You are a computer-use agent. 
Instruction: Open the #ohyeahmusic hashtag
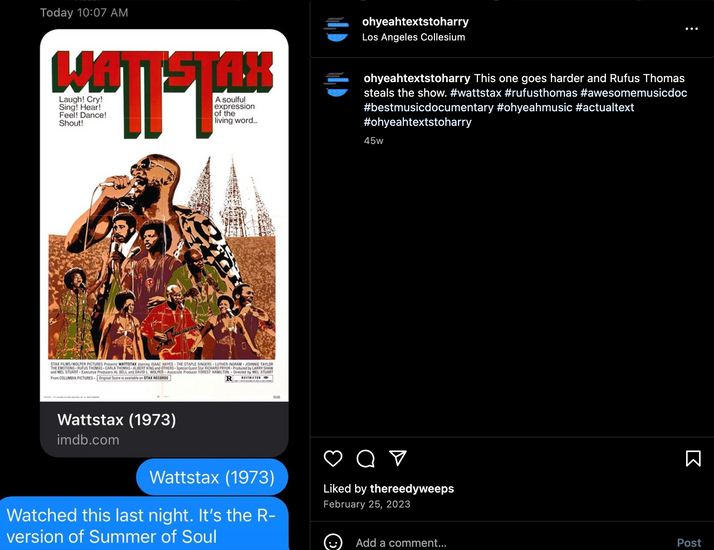[x=534, y=107]
